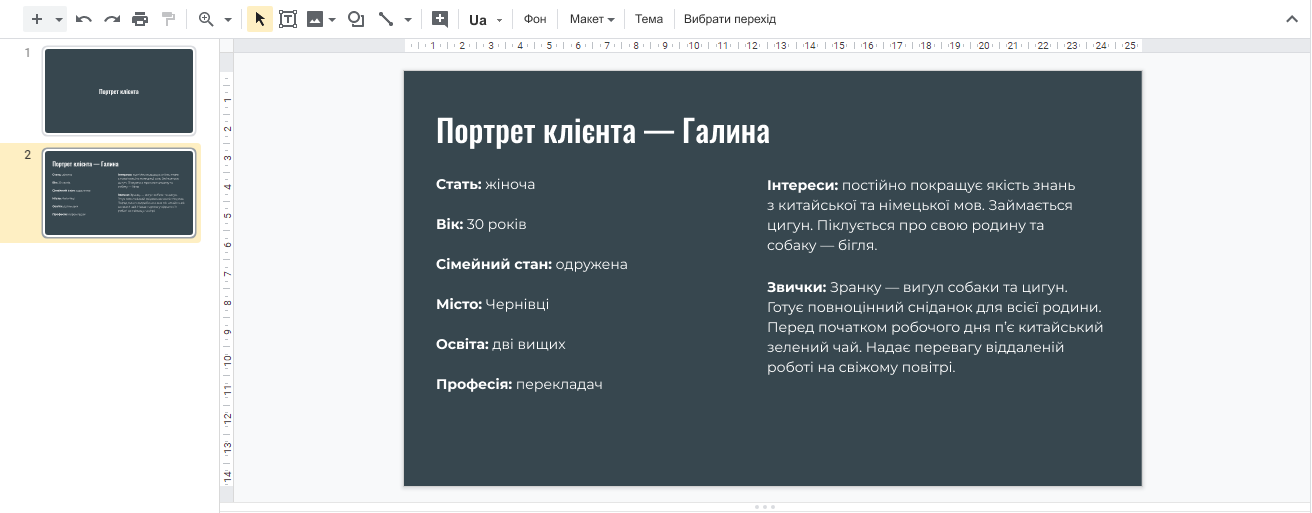
Task: Select slide 2 thumbnail in the filmstrip
Action: 119,193
